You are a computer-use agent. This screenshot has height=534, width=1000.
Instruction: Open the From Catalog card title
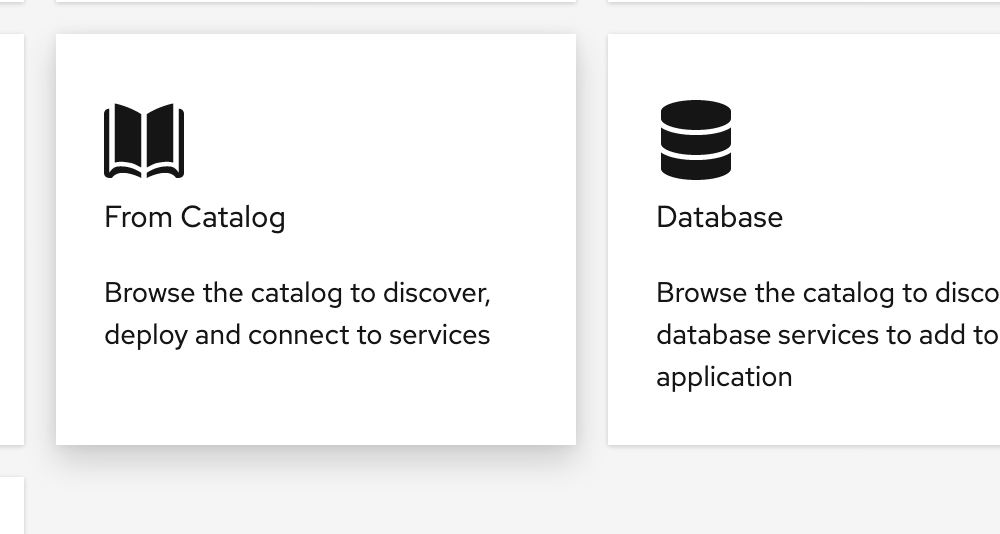pos(195,218)
